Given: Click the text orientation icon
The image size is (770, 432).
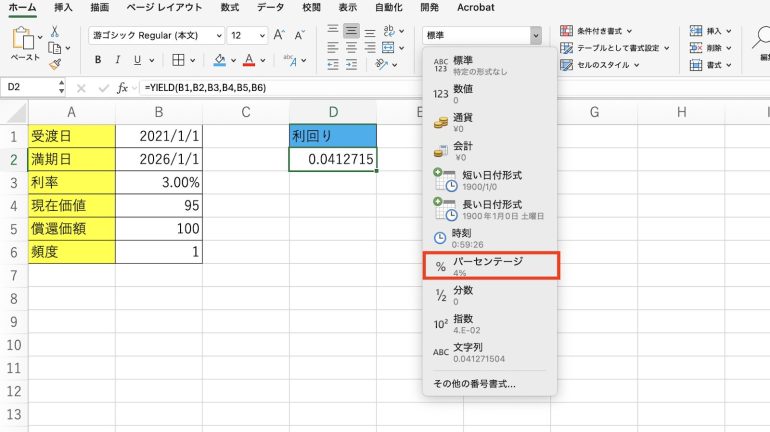Looking at the screenshot, I should (x=382, y=64).
